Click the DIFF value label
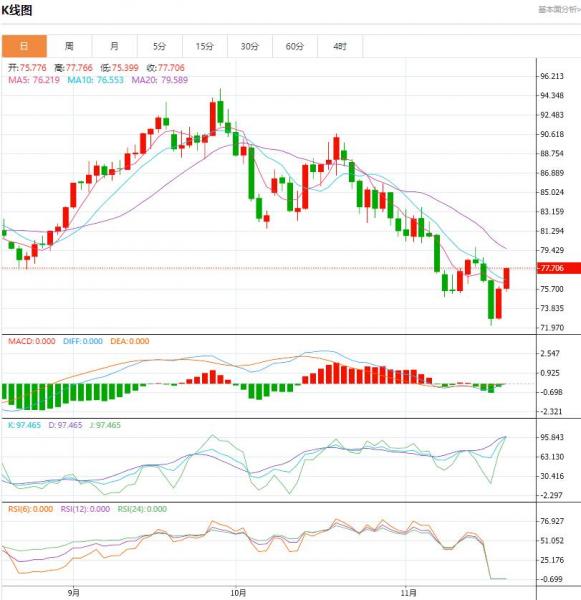This screenshot has width=581, height=600. click(x=83, y=341)
